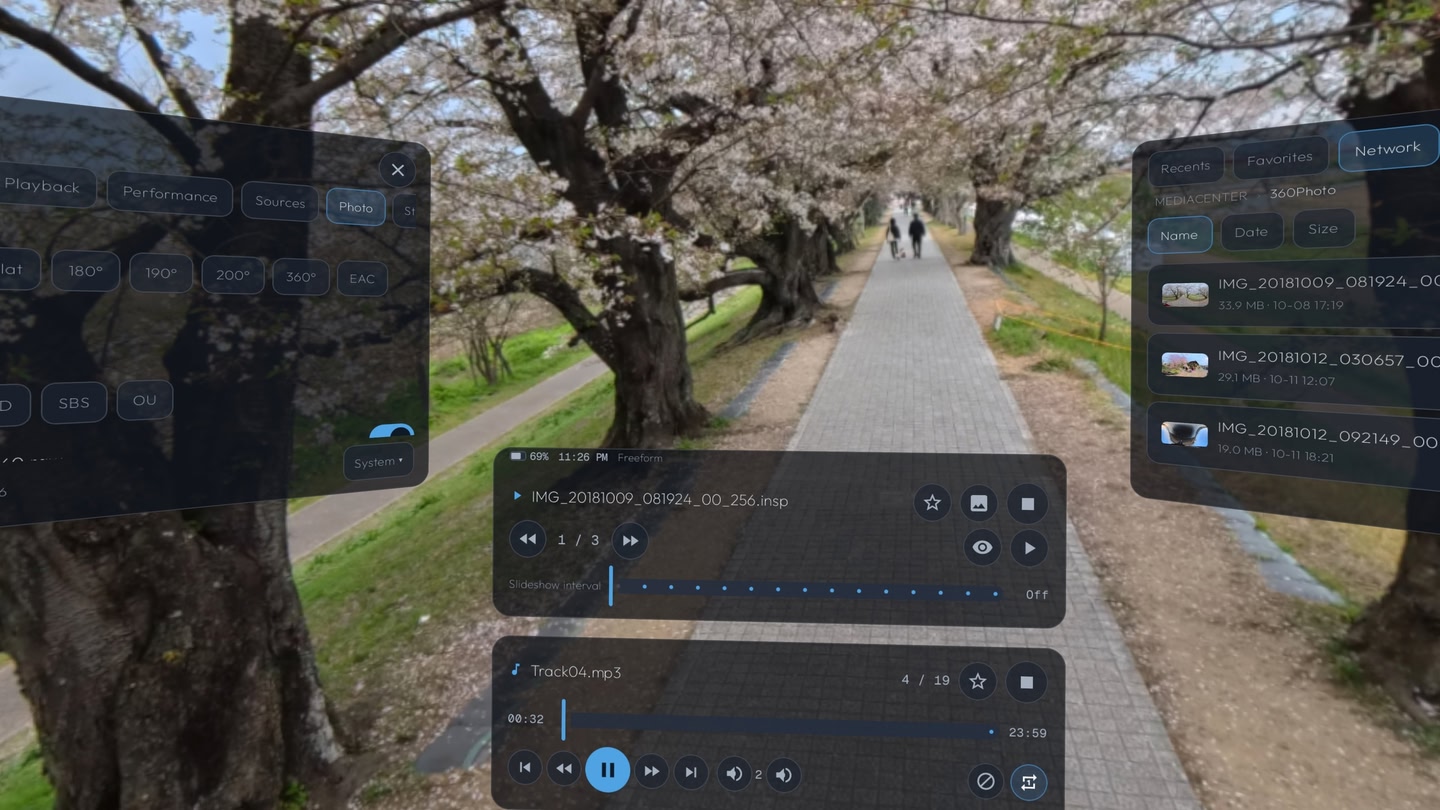Close the settings panel

pyautogui.click(x=397, y=170)
